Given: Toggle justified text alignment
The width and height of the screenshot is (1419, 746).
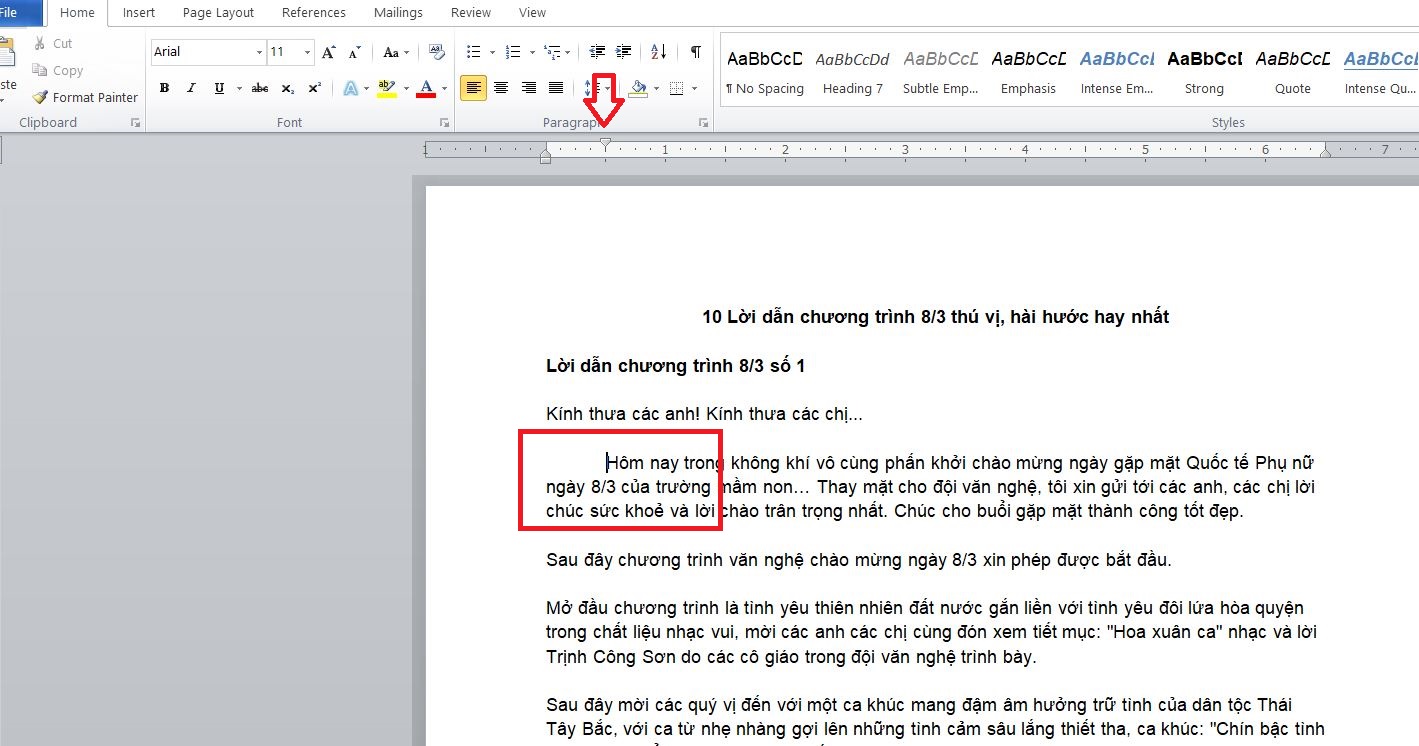Looking at the screenshot, I should [555, 88].
